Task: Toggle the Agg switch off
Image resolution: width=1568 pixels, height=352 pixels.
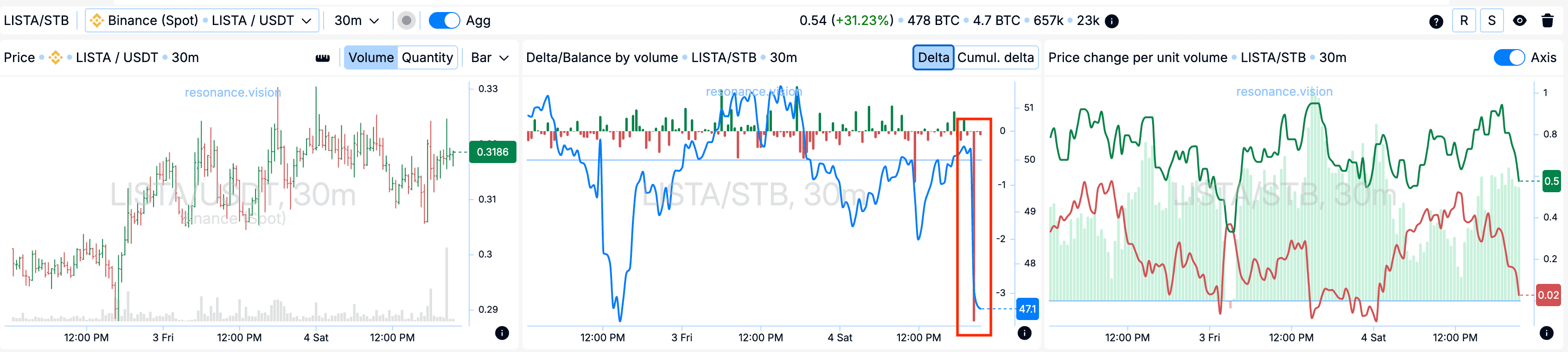Action: 444,21
